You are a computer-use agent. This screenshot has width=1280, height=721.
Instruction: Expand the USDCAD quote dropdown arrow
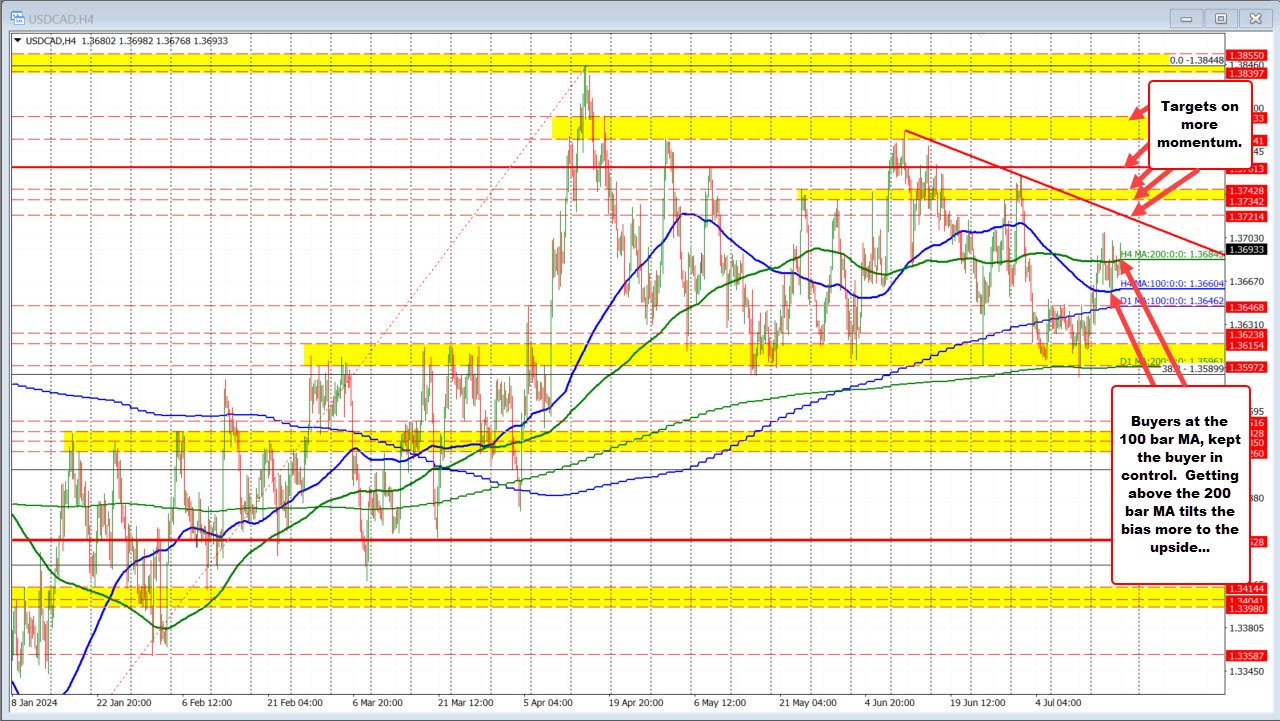coord(18,40)
